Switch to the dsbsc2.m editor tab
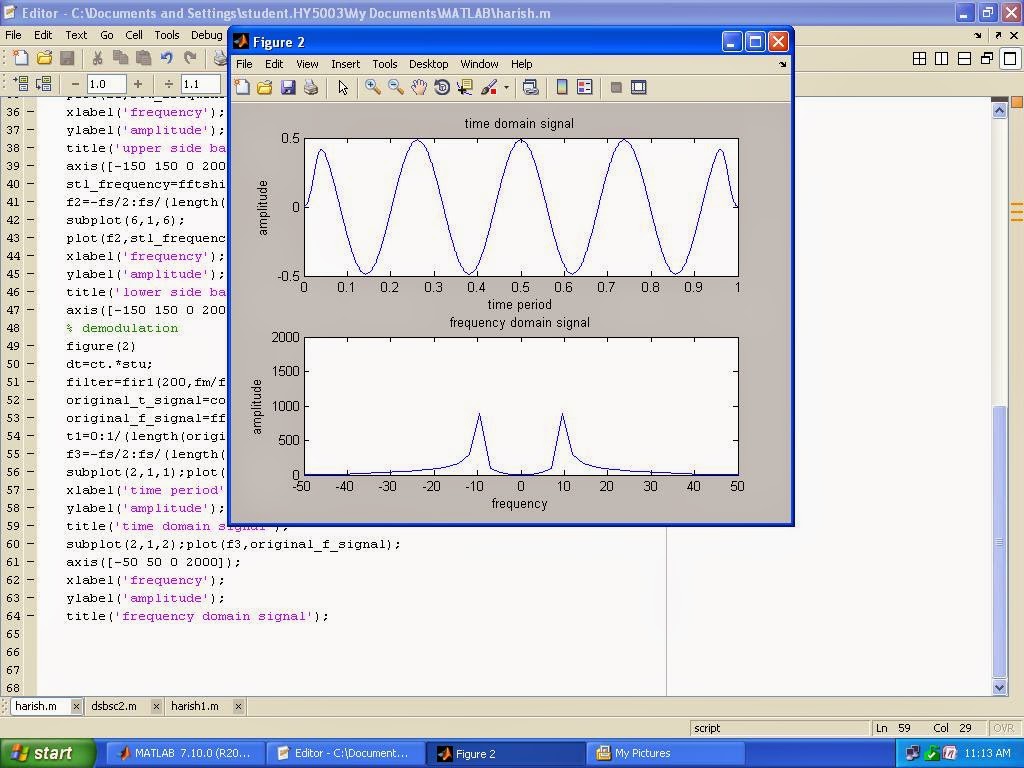Viewport: 1024px width, 768px height. tap(116, 706)
